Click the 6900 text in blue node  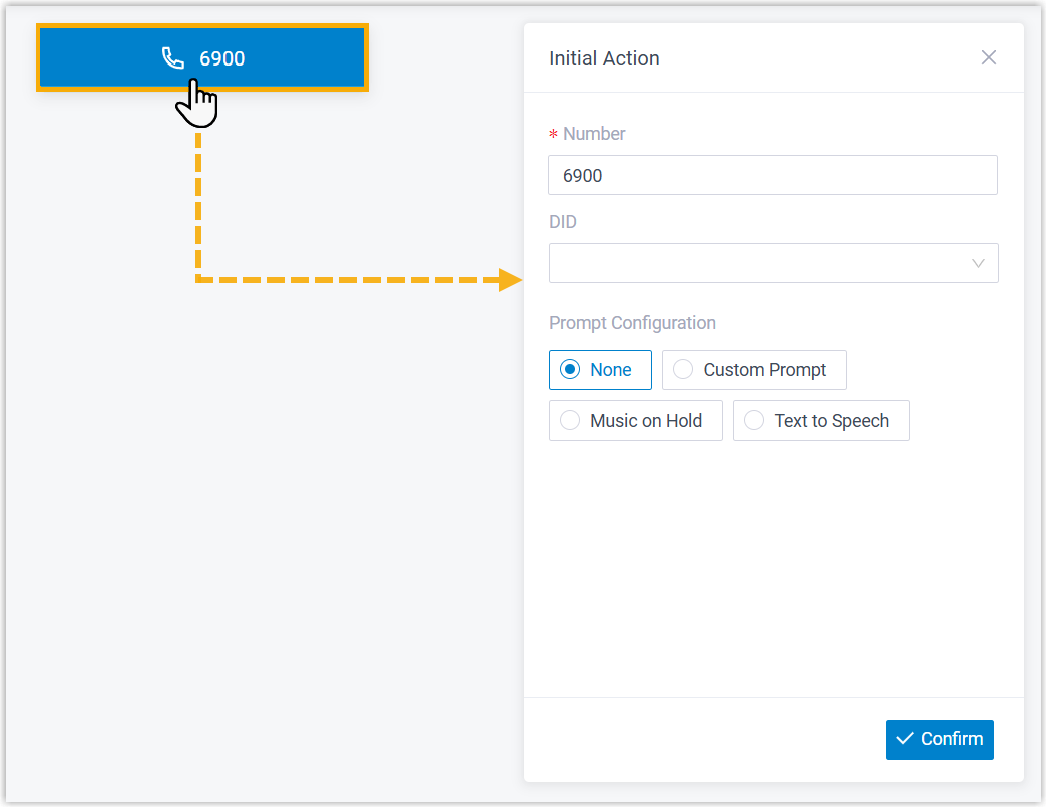(x=222, y=58)
